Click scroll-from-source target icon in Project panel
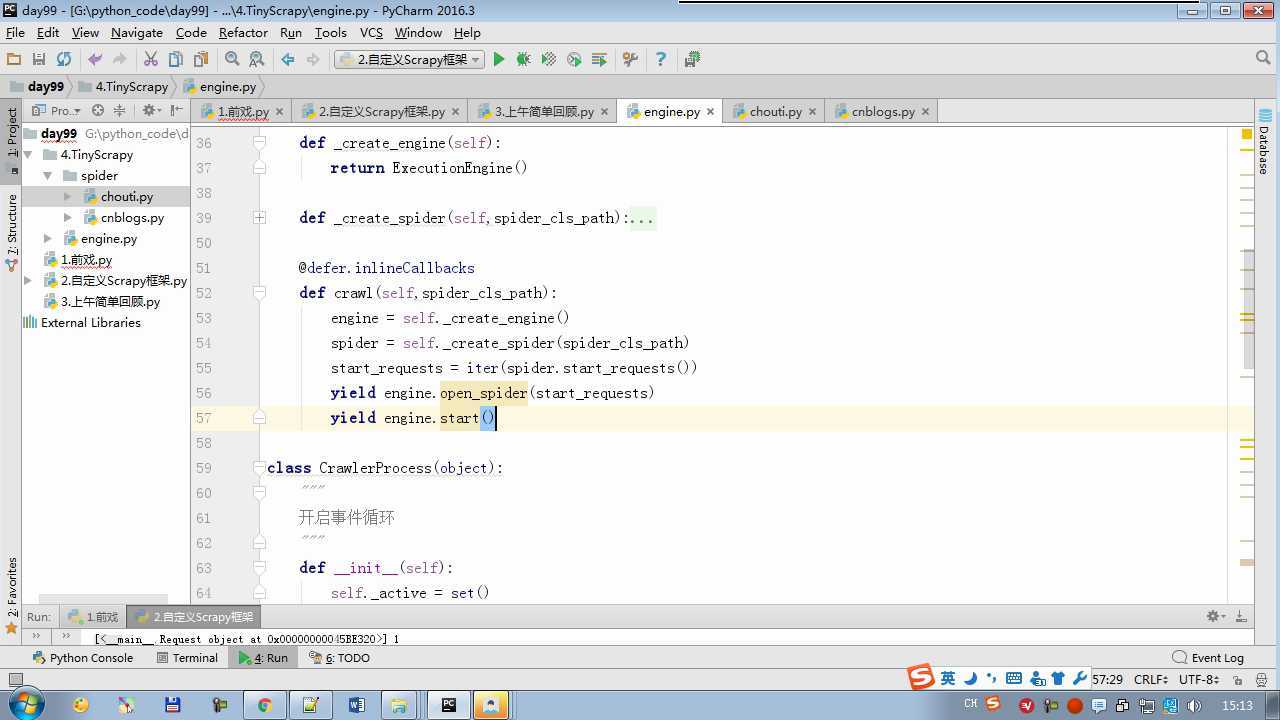The width and height of the screenshot is (1280, 720). (x=98, y=111)
